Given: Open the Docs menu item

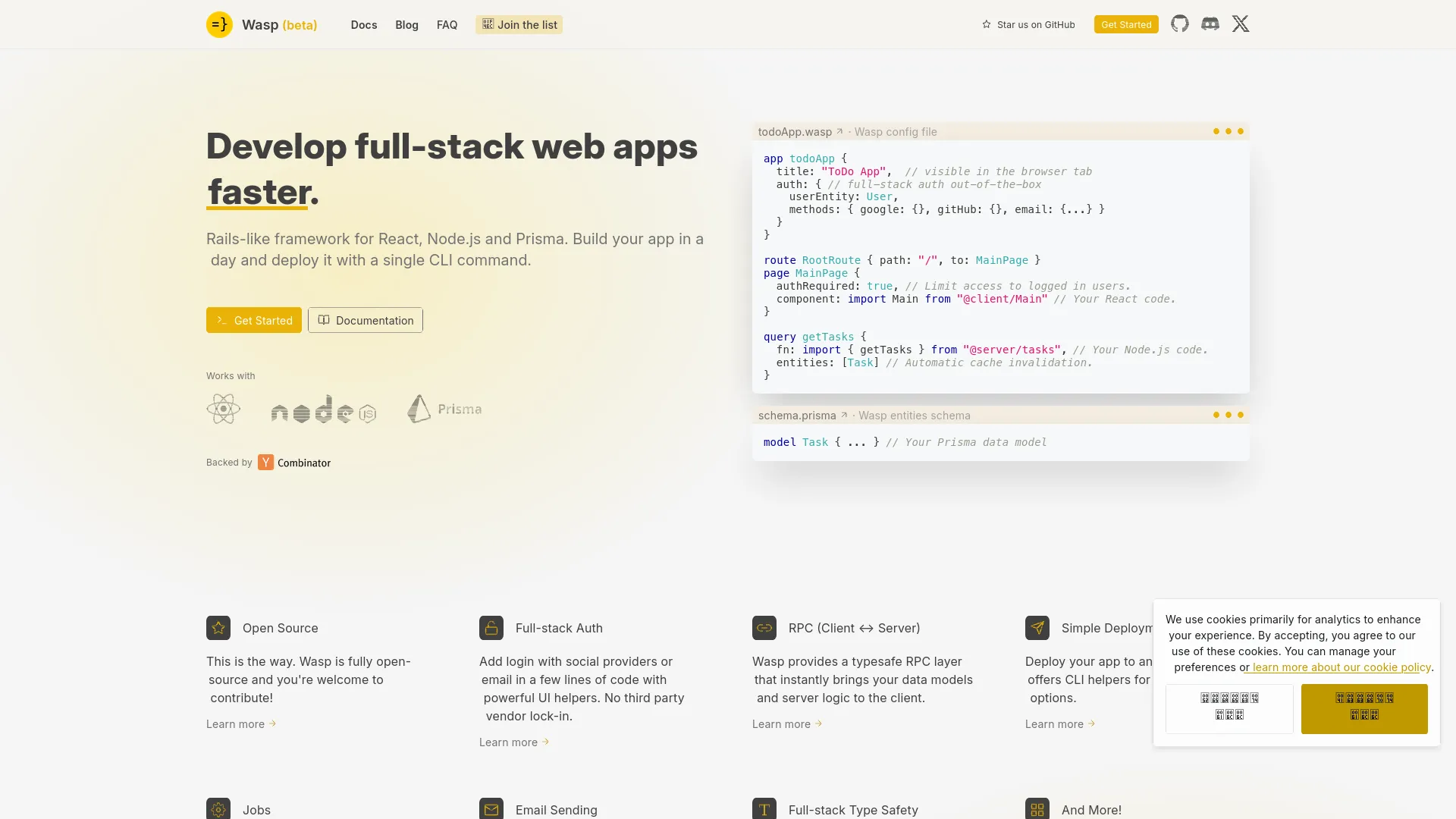Looking at the screenshot, I should tap(364, 24).
